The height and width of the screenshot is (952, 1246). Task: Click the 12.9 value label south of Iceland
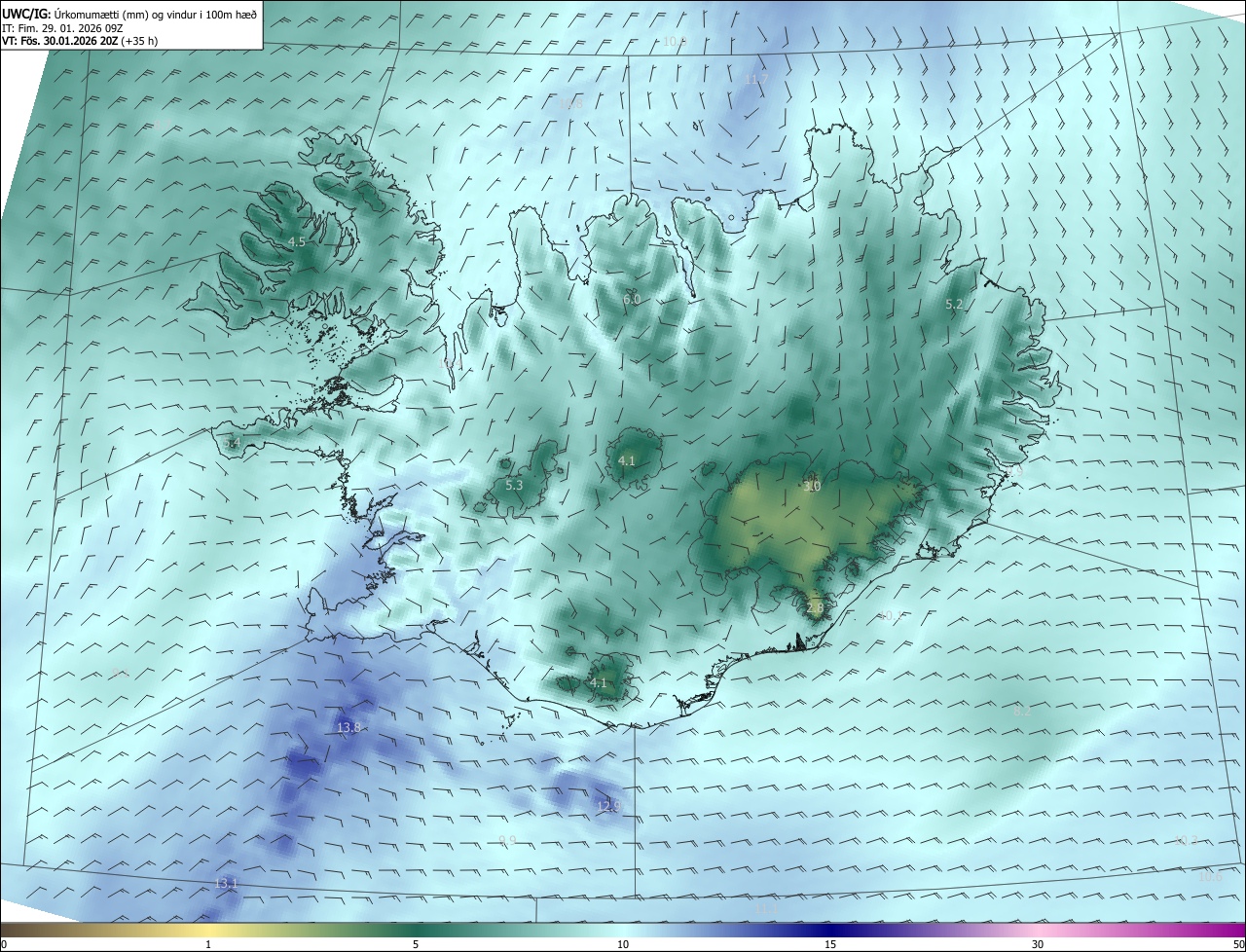point(608,805)
